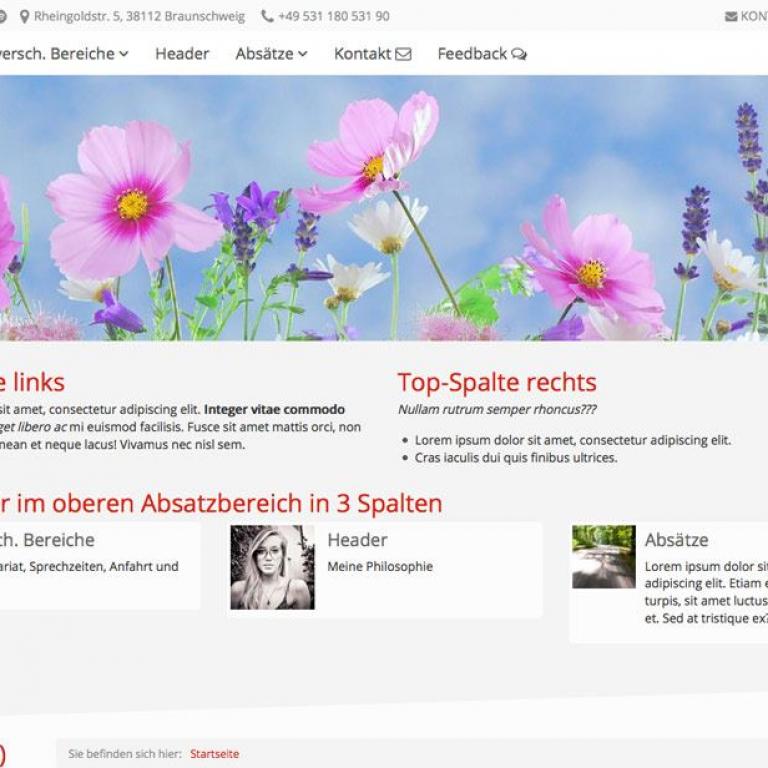Open the woman portrait thumbnail
Viewport: 768px width, 768px height.
coord(272,567)
